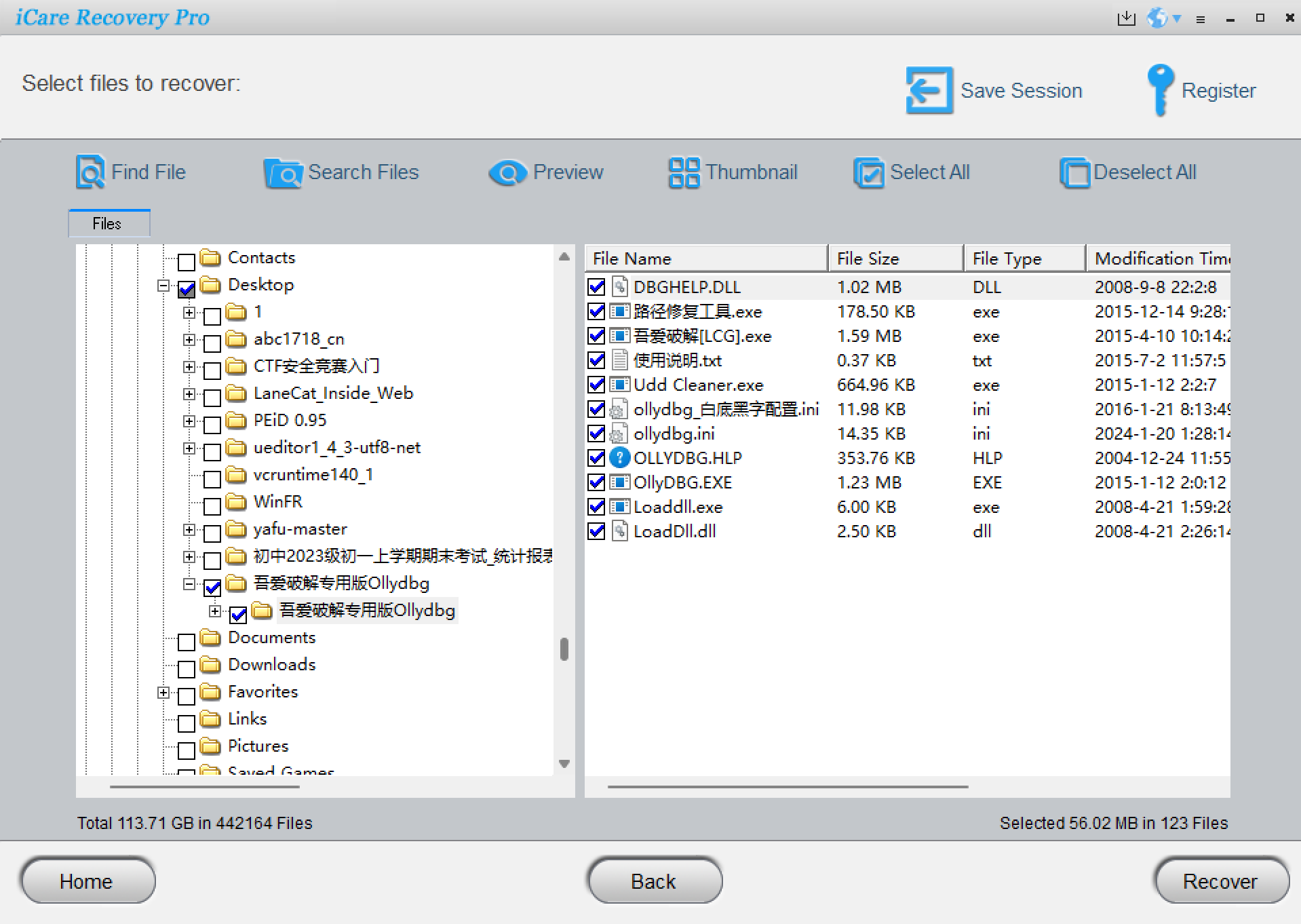
Task: Click the Select All icon
Action: click(870, 173)
